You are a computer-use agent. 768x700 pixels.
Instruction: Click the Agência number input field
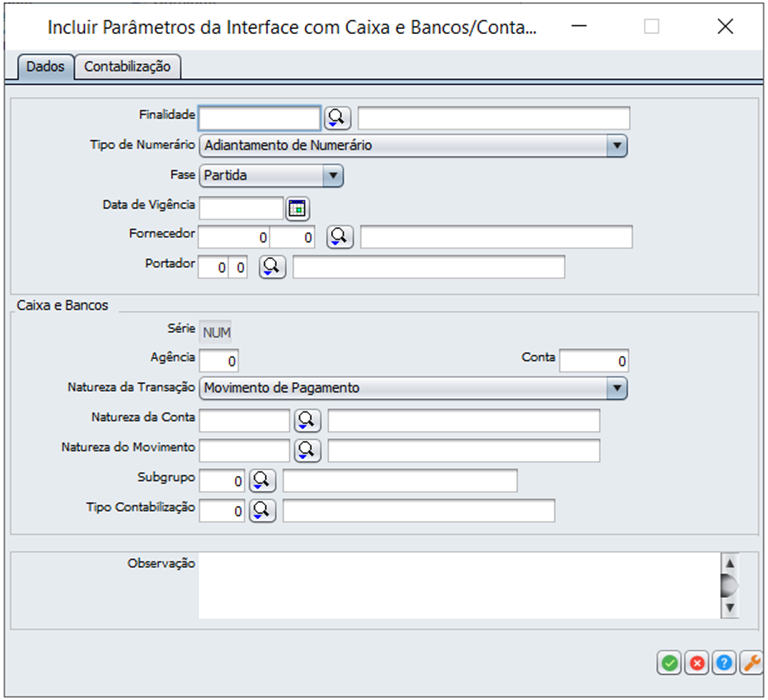(x=219, y=360)
